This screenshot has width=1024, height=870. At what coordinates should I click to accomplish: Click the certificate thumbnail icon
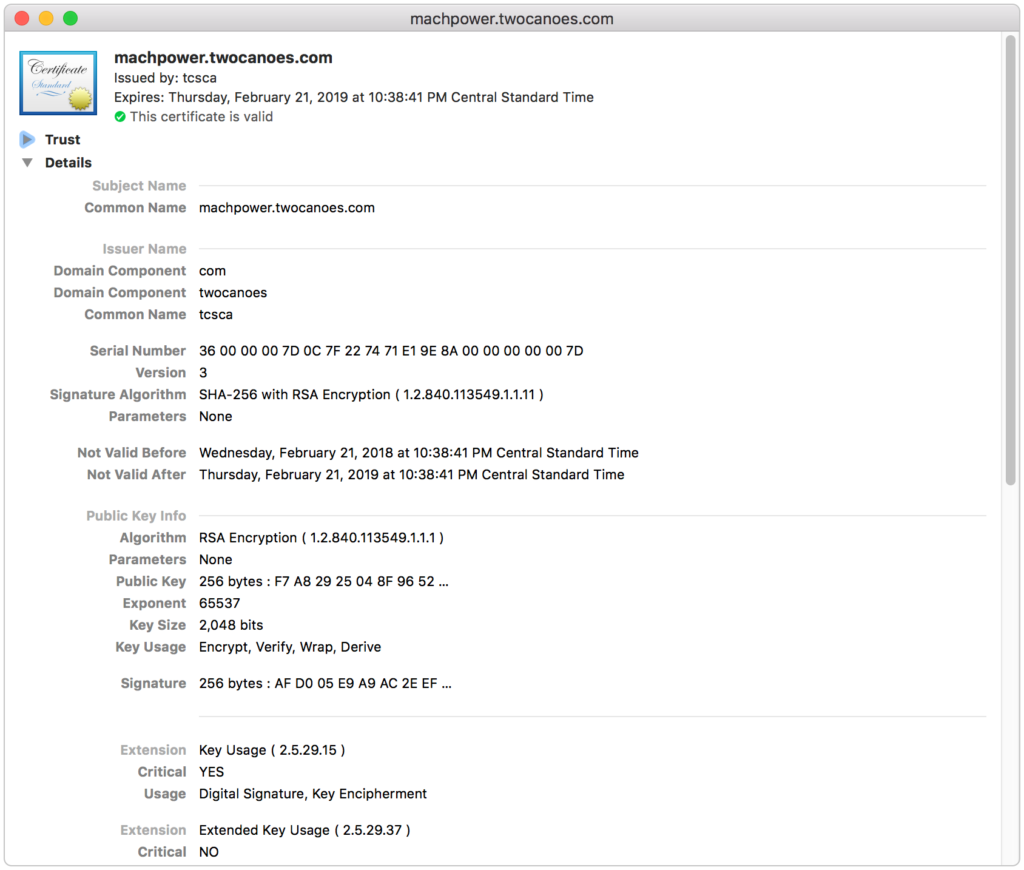[x=58, y=83]
